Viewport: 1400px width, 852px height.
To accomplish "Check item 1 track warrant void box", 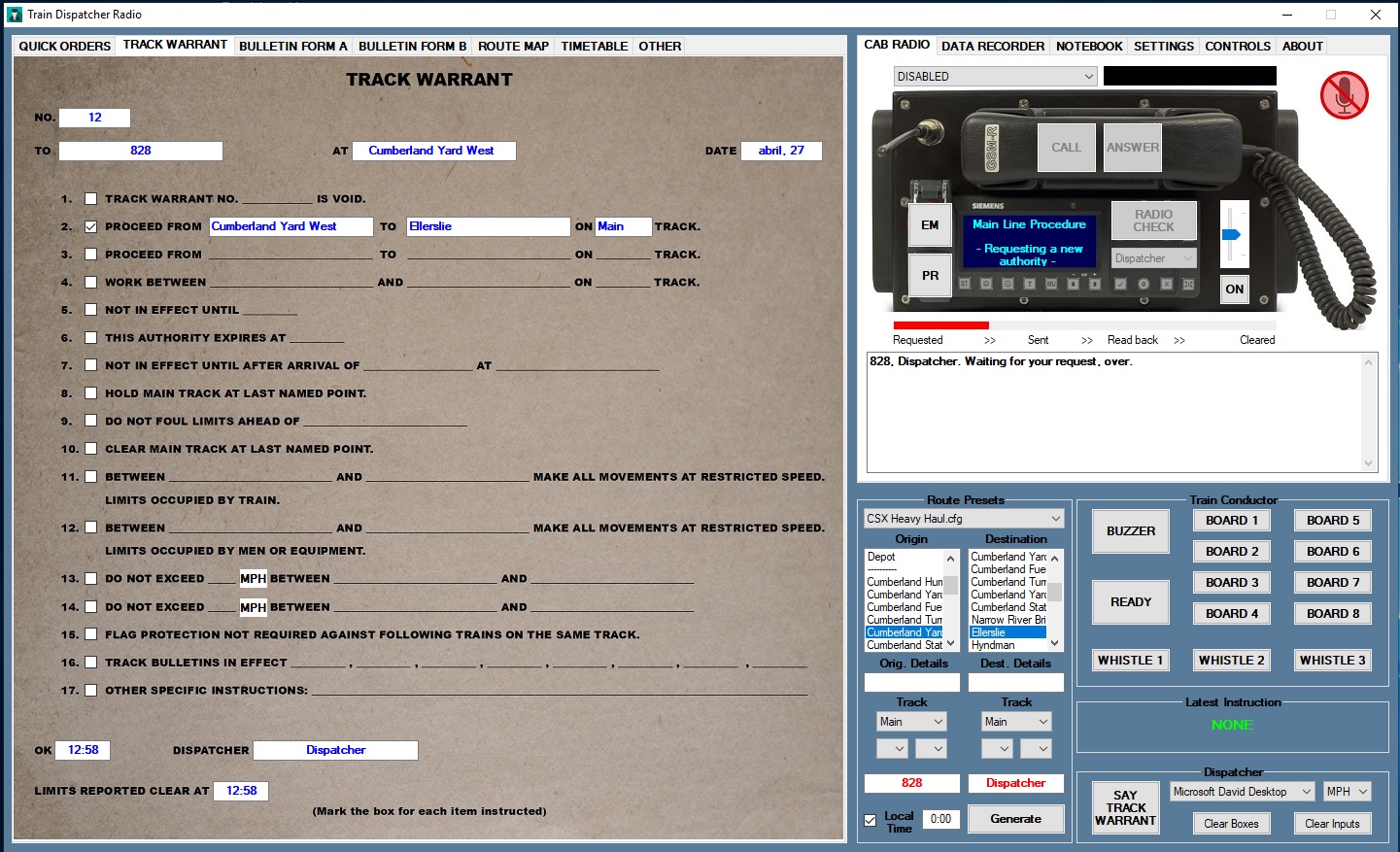I will (90, 199).
